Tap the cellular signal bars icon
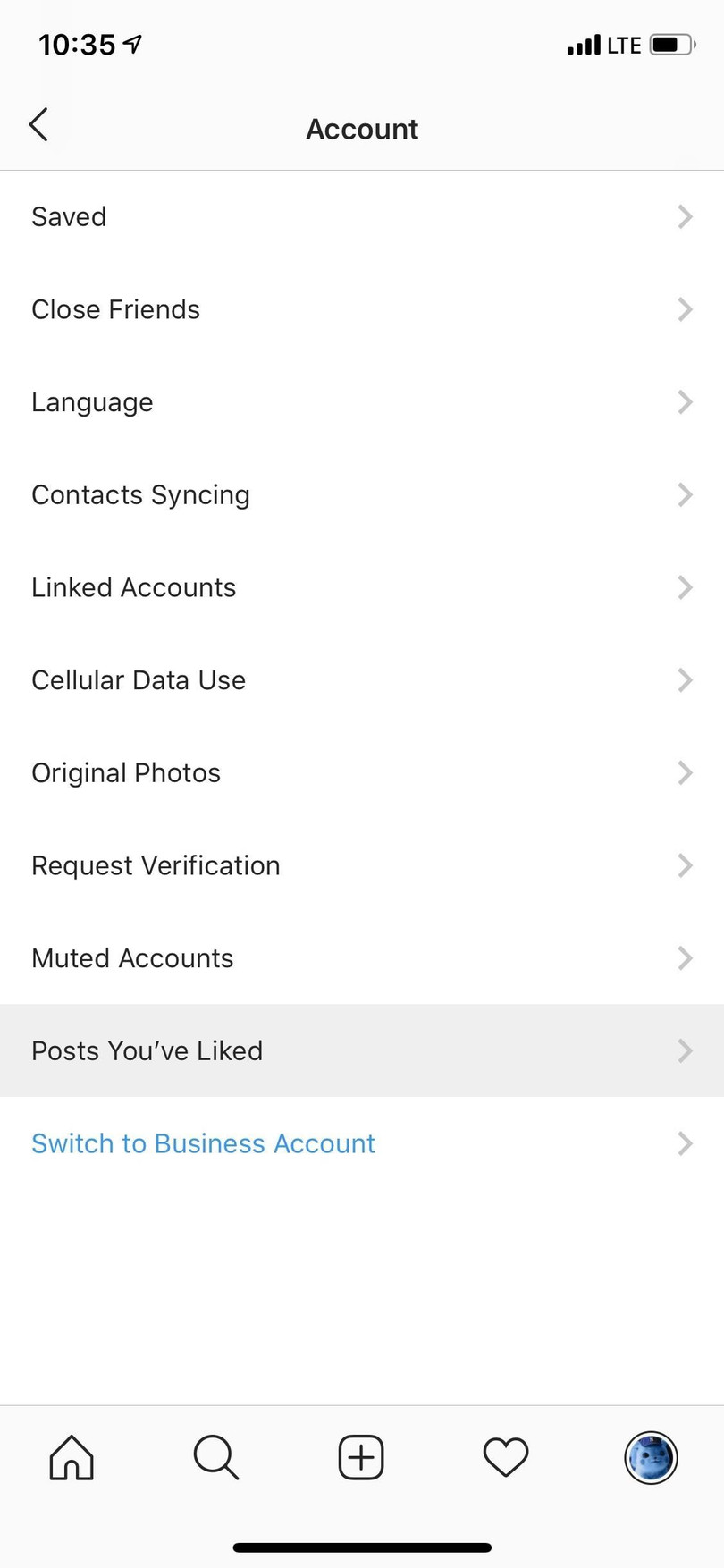Viewport: 724px width, 1568px height. (x=584, y=45)
